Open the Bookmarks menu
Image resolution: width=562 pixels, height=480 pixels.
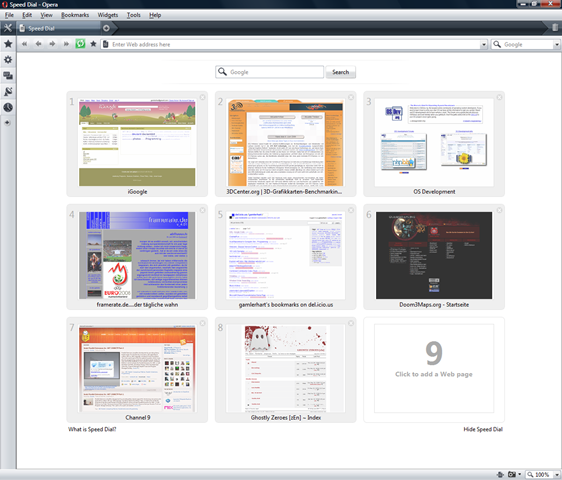click(x=75, y=15)
